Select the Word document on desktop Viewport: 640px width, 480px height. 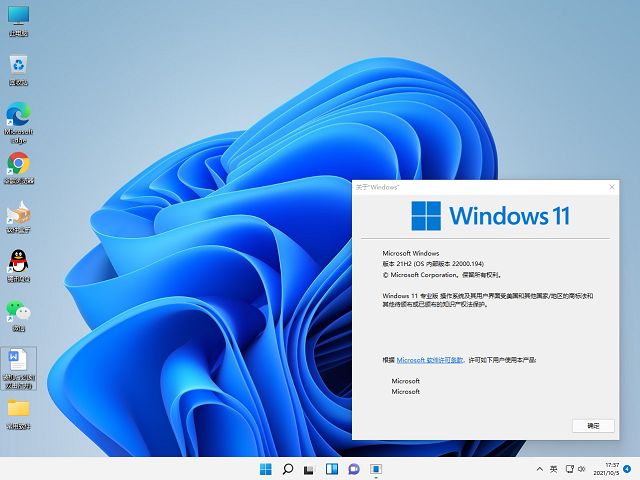pyautogui.click(x=18, y=360)
